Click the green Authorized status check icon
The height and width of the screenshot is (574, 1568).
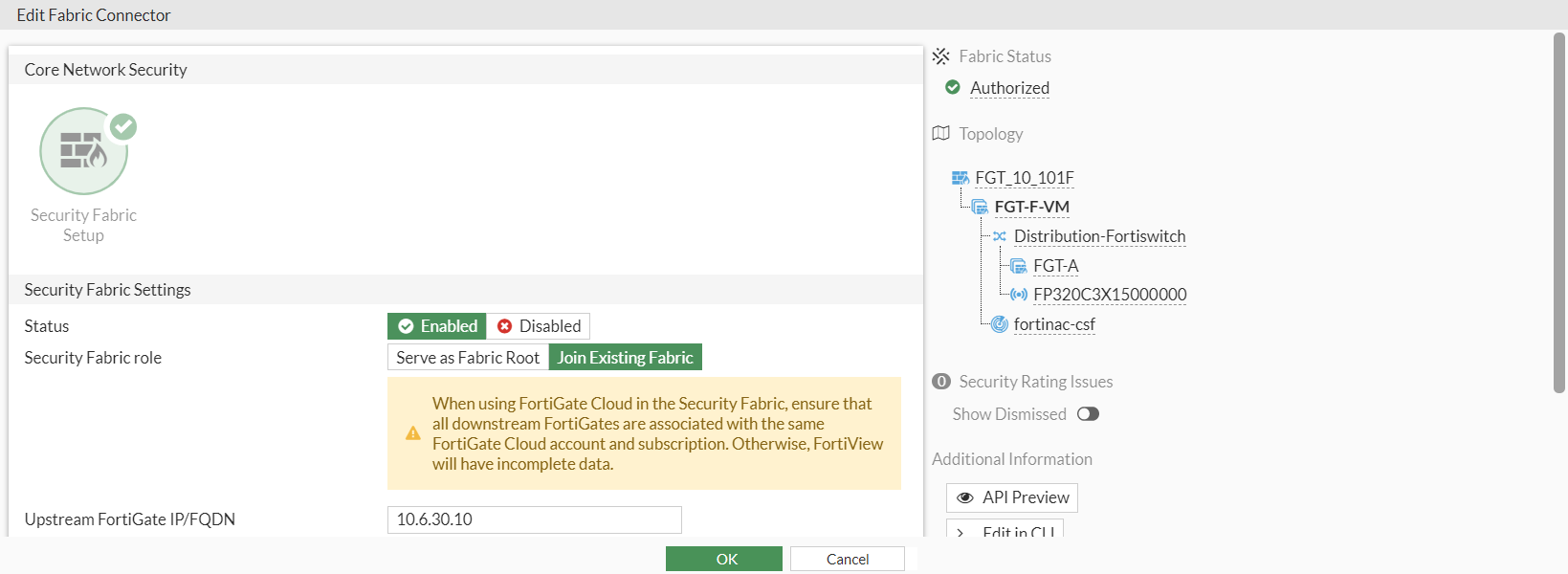tap(953, 87)
